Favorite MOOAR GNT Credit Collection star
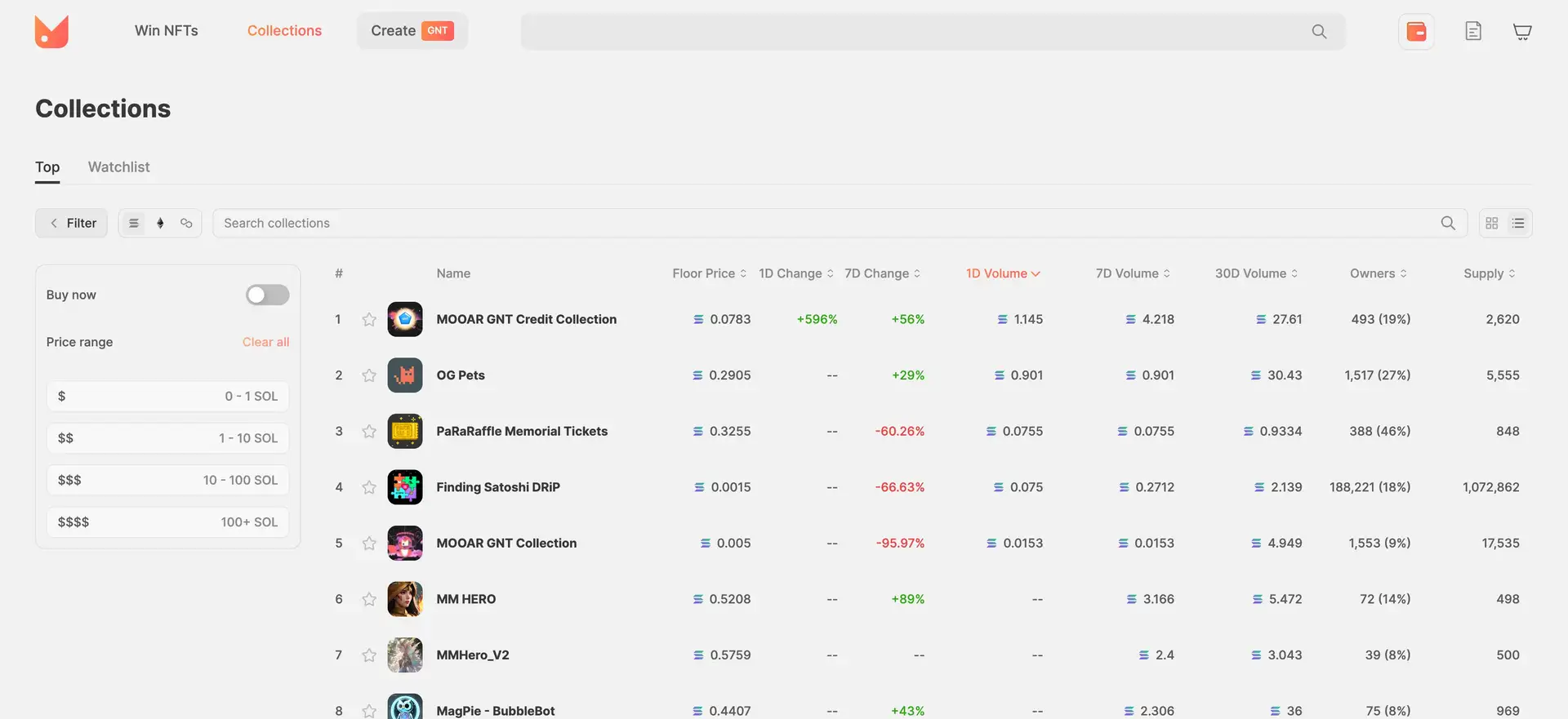 click(x=369, y=320)
